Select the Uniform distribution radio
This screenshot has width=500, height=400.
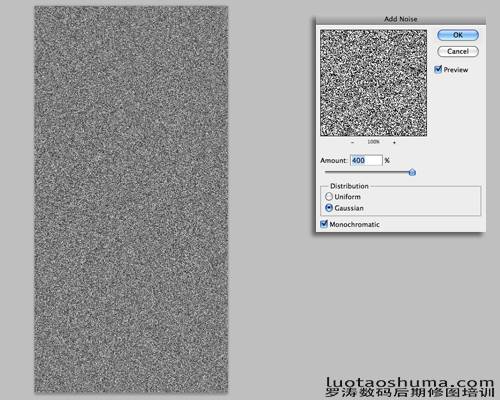[x=329, y=196]
